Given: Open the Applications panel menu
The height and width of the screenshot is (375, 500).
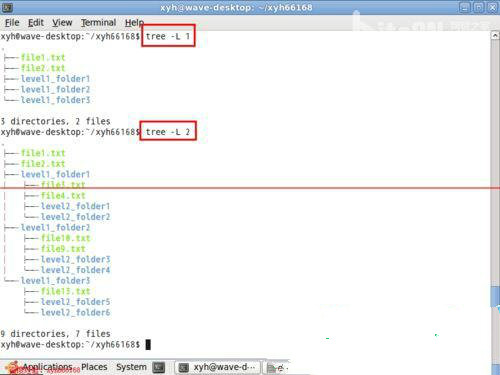Looking at the screenshot, I should [x=47, y=367].
